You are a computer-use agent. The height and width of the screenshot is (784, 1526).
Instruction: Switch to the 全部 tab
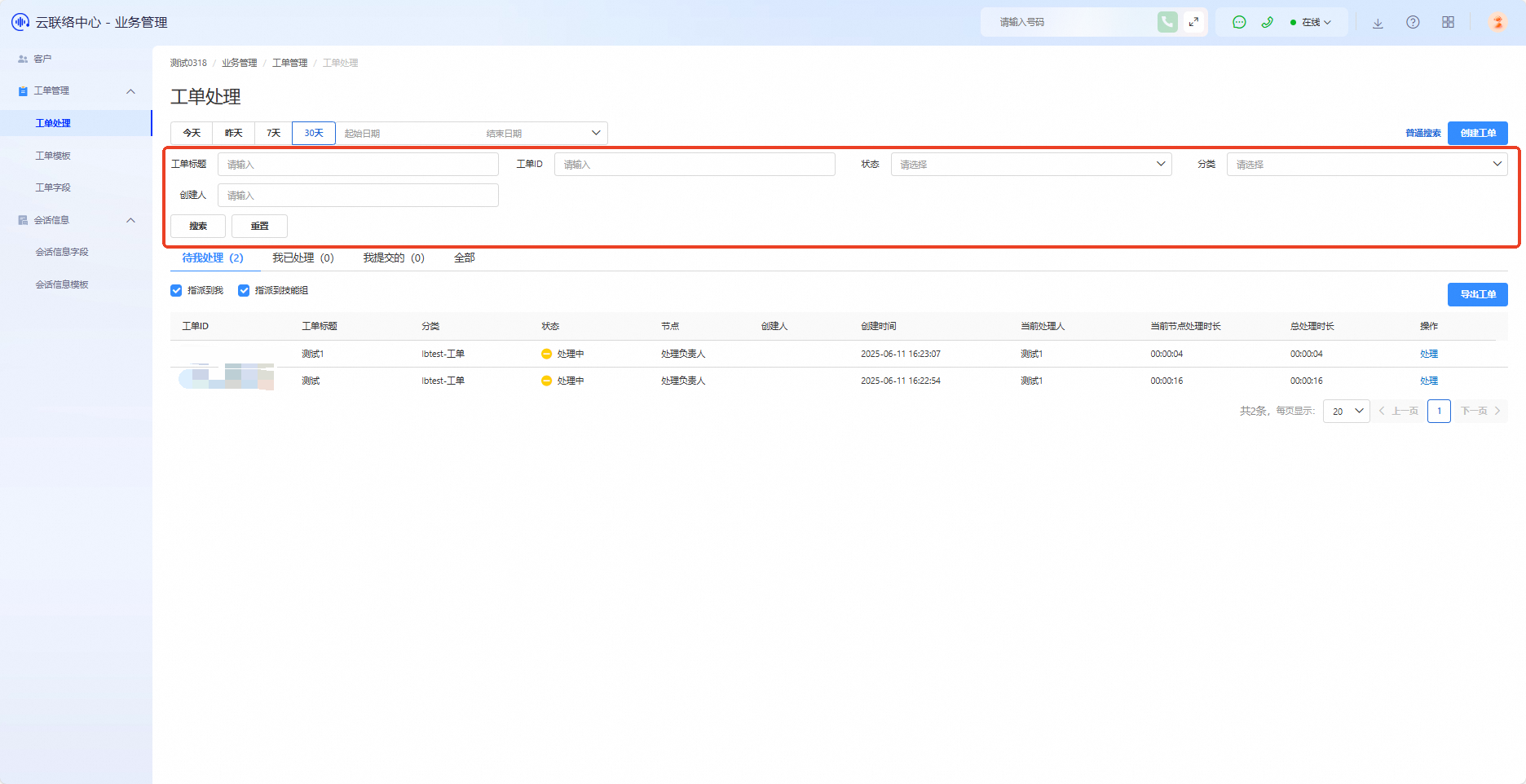pyautogui.click(x=465, y=258)
